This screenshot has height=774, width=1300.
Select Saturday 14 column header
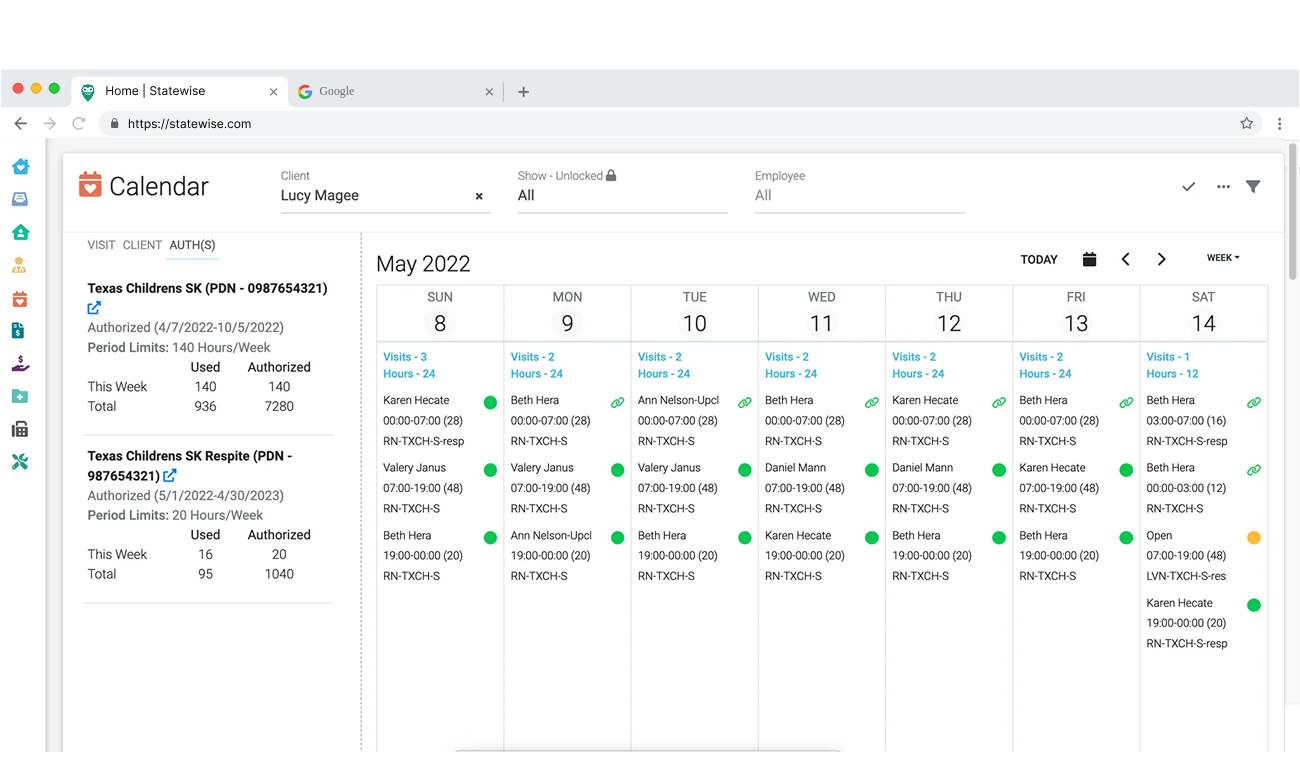click(x=1204, y=313)
